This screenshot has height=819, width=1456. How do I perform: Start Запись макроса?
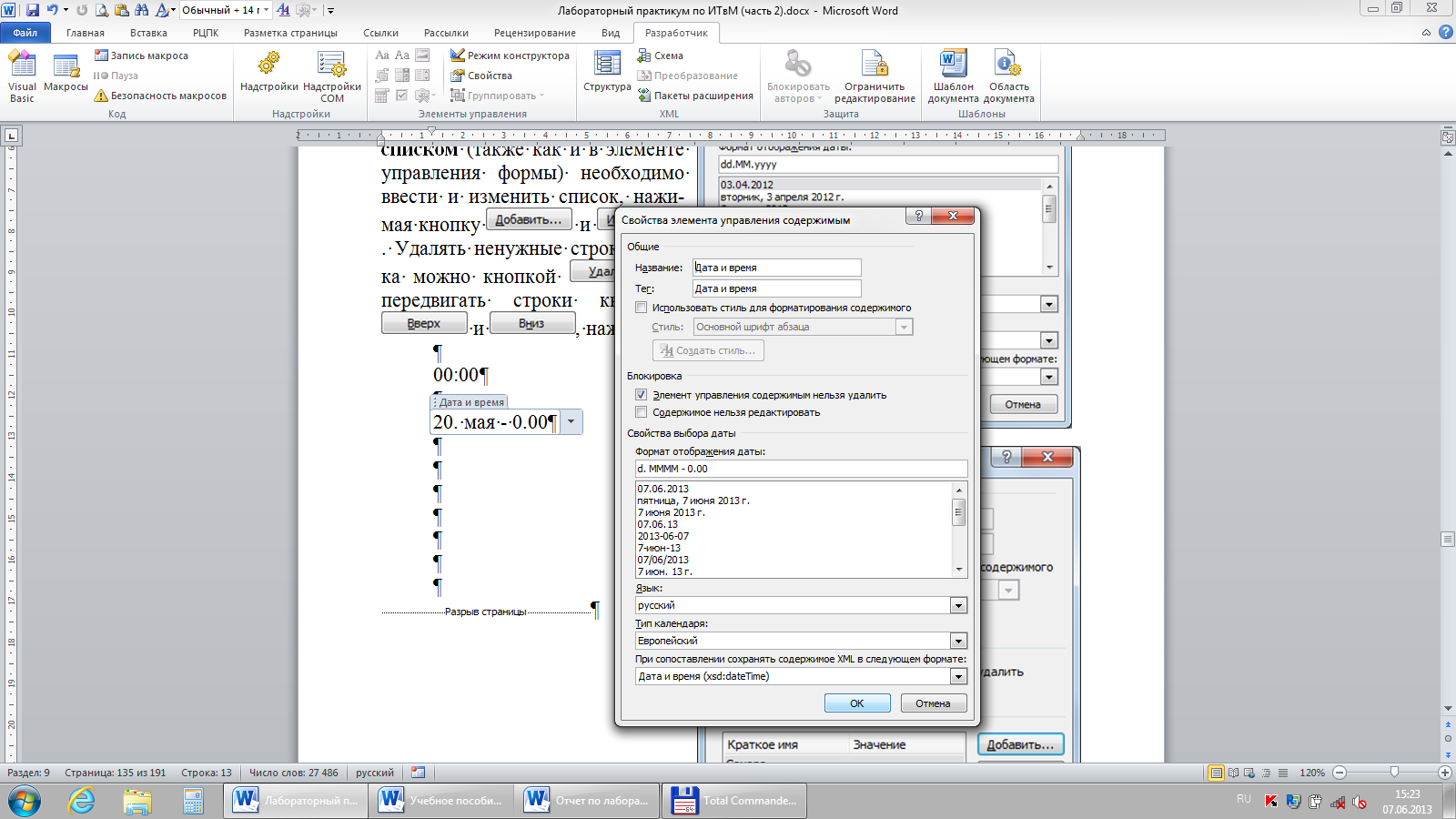tap(141, 56)
